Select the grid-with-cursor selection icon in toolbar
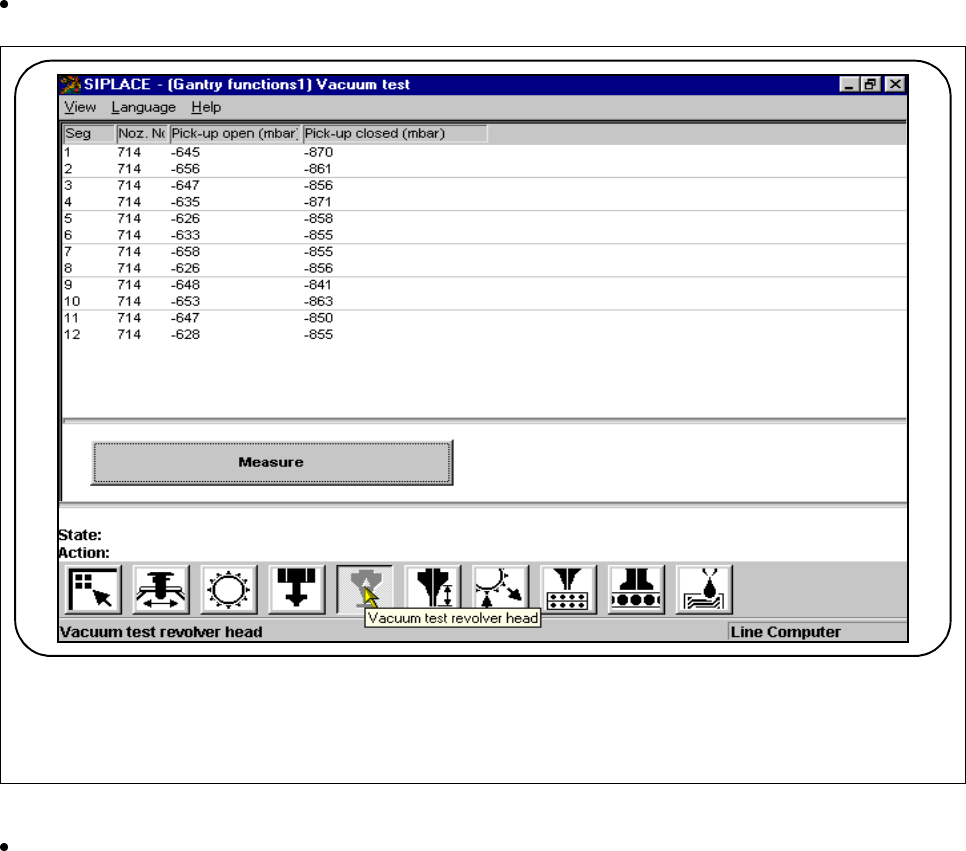This screenshot has width=966, height=851. (94, 590)
